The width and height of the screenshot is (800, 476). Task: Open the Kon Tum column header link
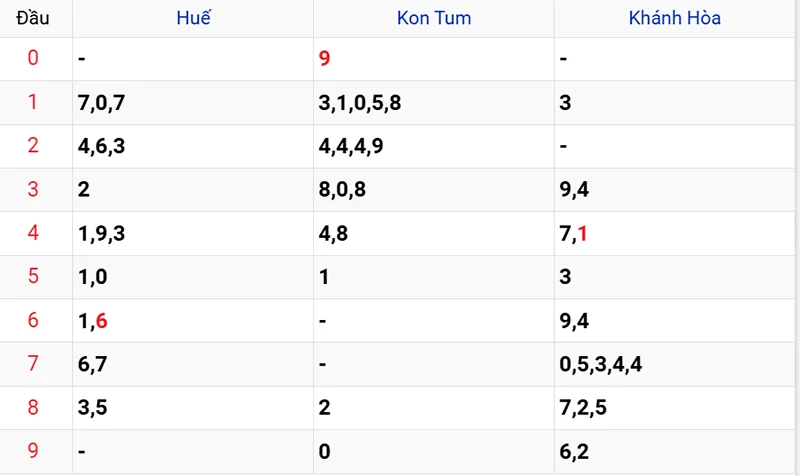434,18
